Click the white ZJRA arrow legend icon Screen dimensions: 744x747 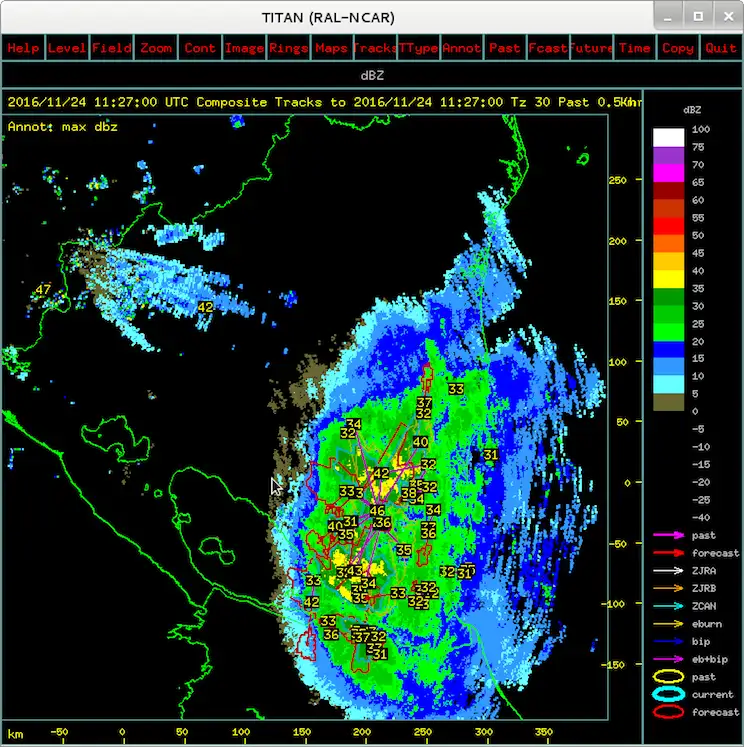pyautogui.click(x=668, y=570)
